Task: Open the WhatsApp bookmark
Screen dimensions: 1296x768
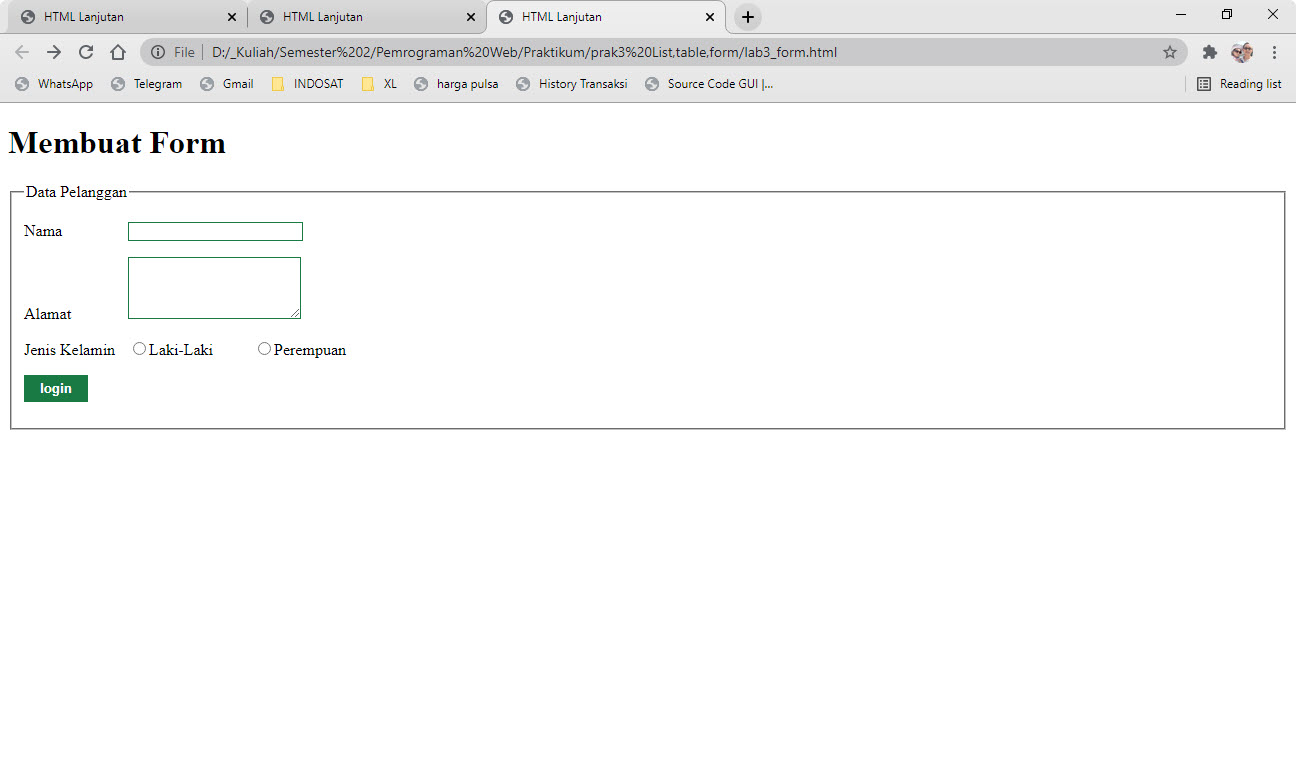Action: point(53,84)
